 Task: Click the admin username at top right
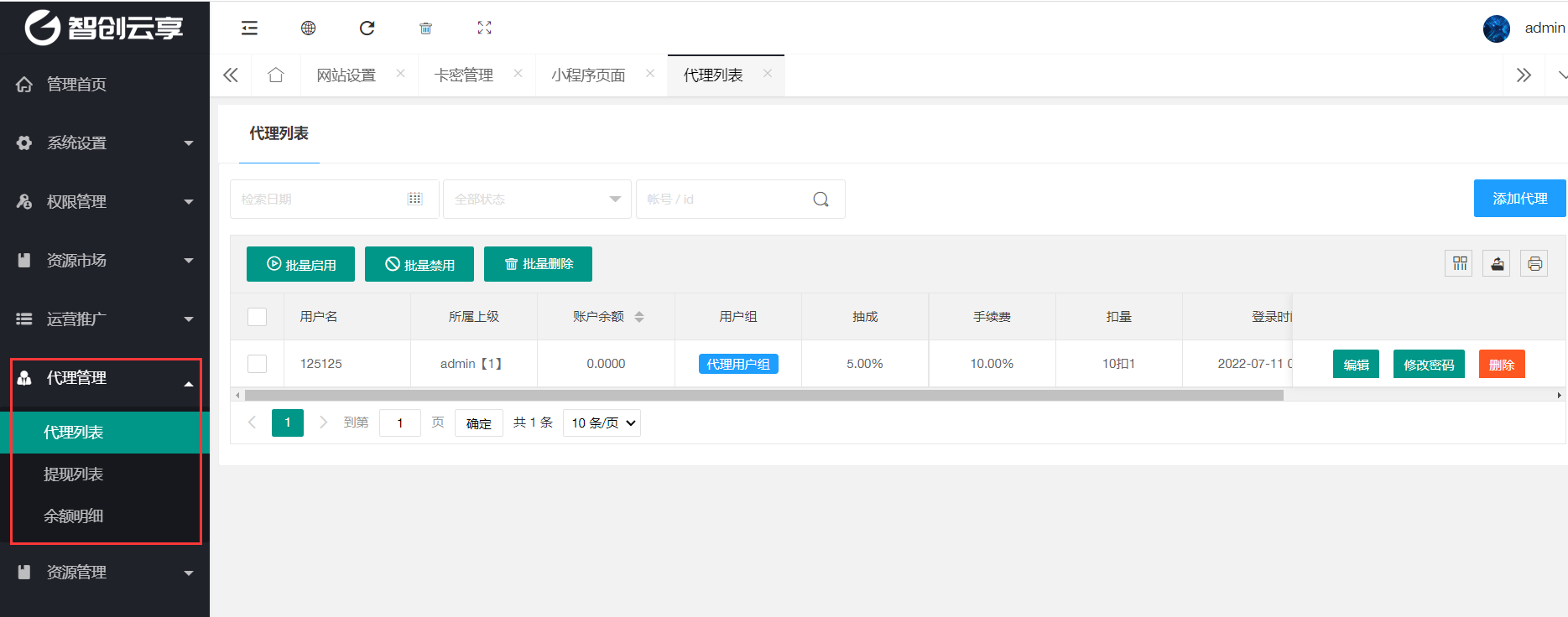1545,29
